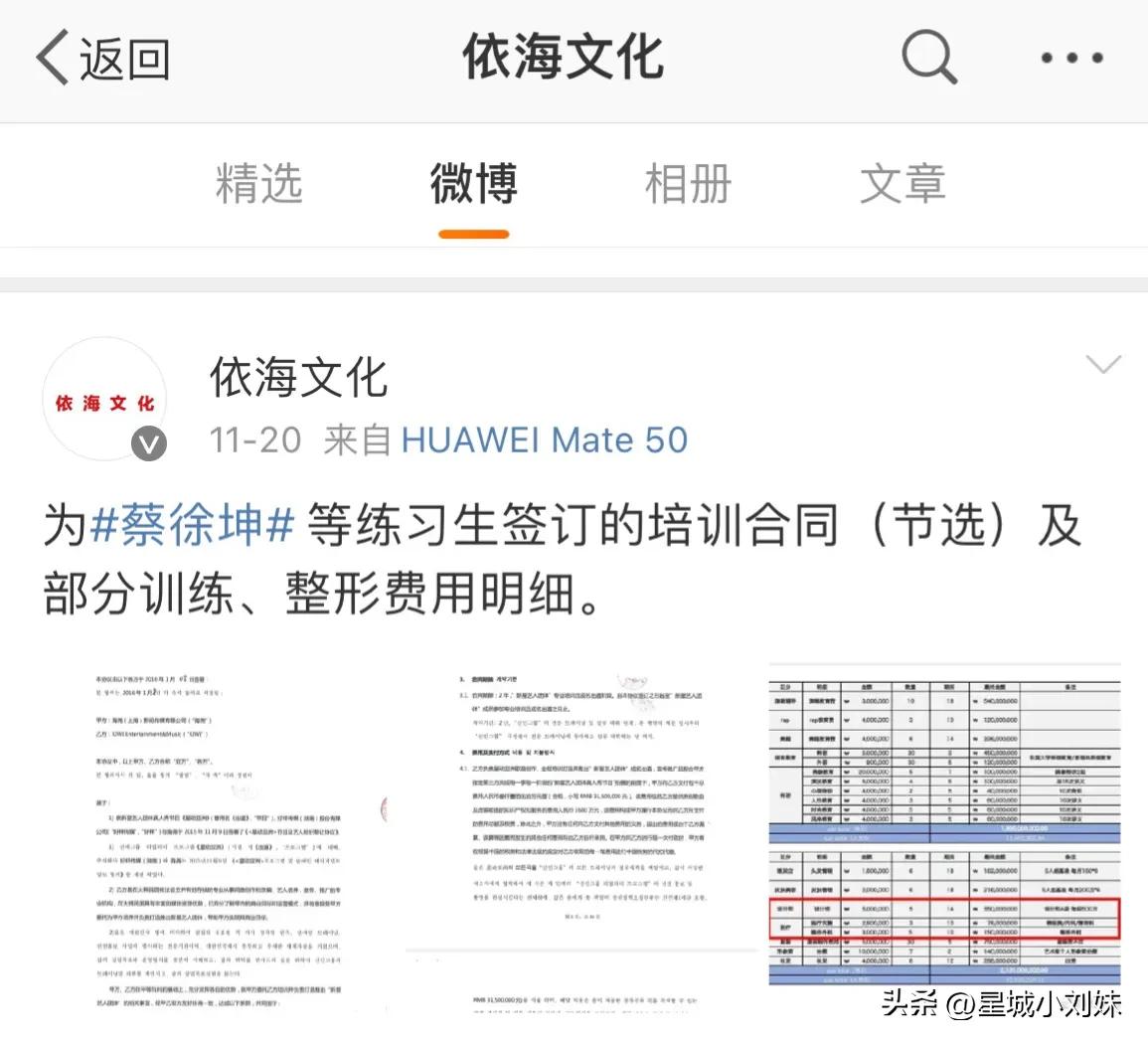Screen dimensions: 1148x1044
Task: Collapse the post with the down chevron
Action: [1103, 366]
